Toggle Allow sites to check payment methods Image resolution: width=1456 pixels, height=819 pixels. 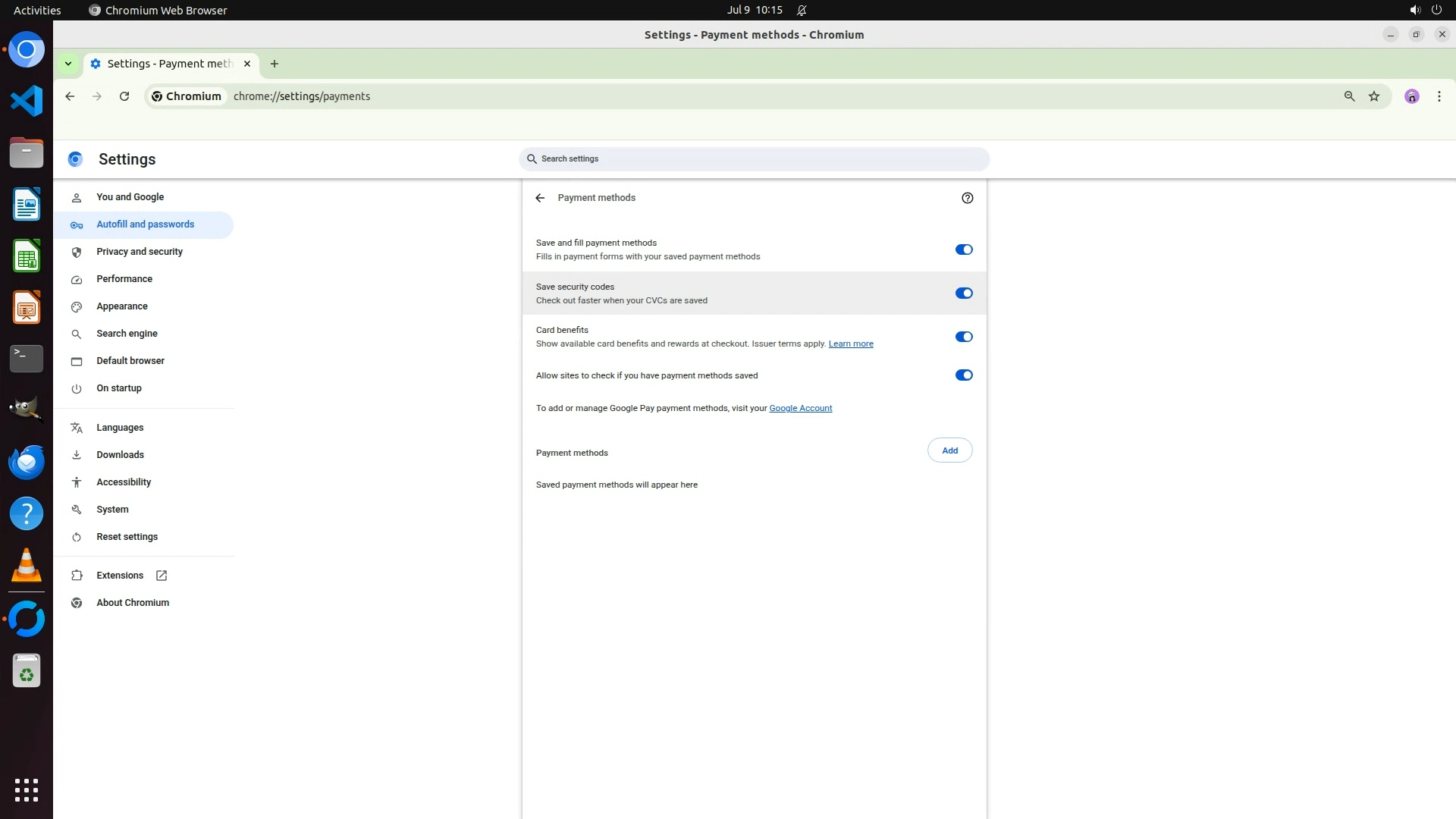tap(963, 375)
